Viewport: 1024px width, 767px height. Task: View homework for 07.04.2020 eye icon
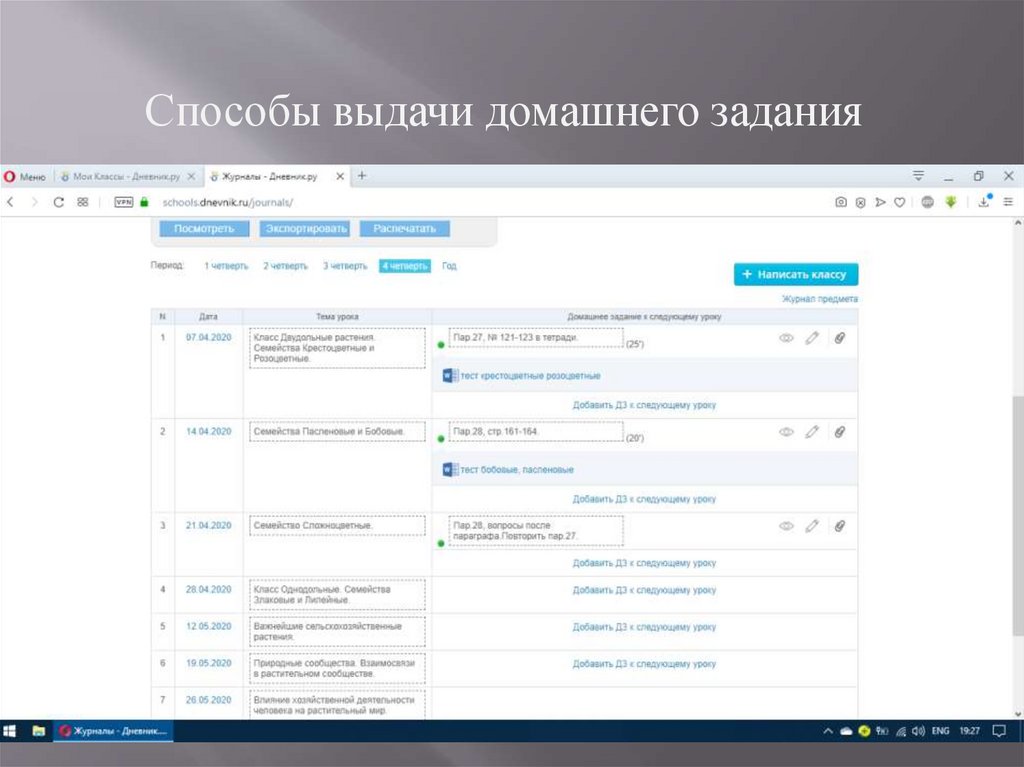coord(786,338)
